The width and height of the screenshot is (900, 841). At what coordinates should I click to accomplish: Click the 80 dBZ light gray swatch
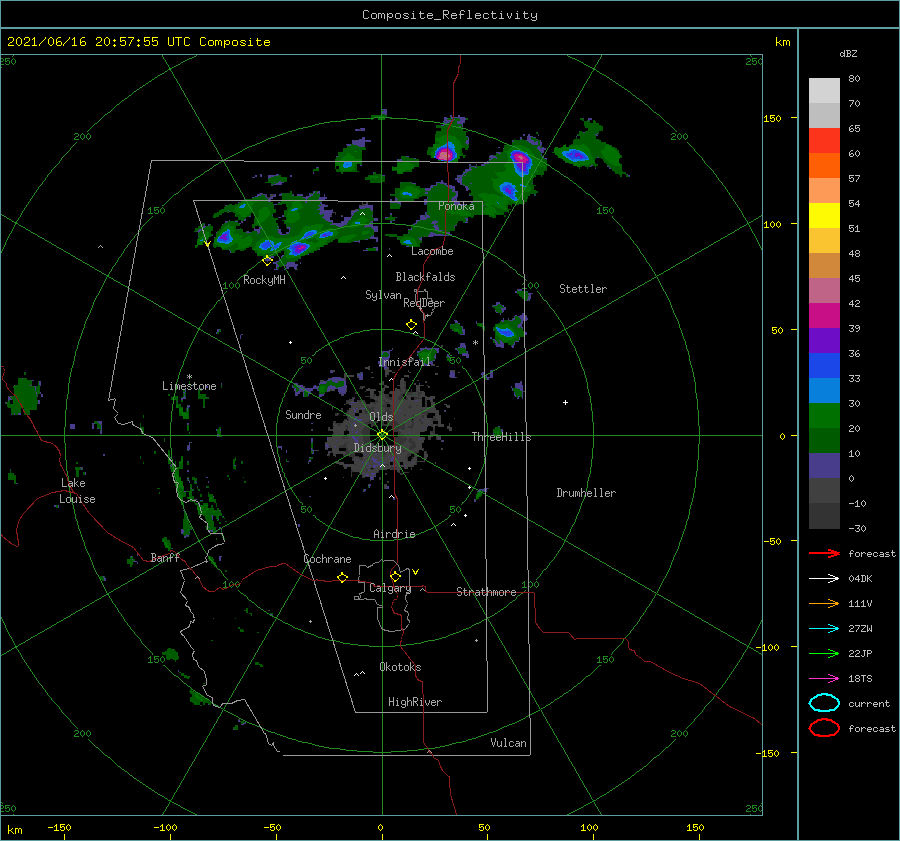tap(824, 90)
